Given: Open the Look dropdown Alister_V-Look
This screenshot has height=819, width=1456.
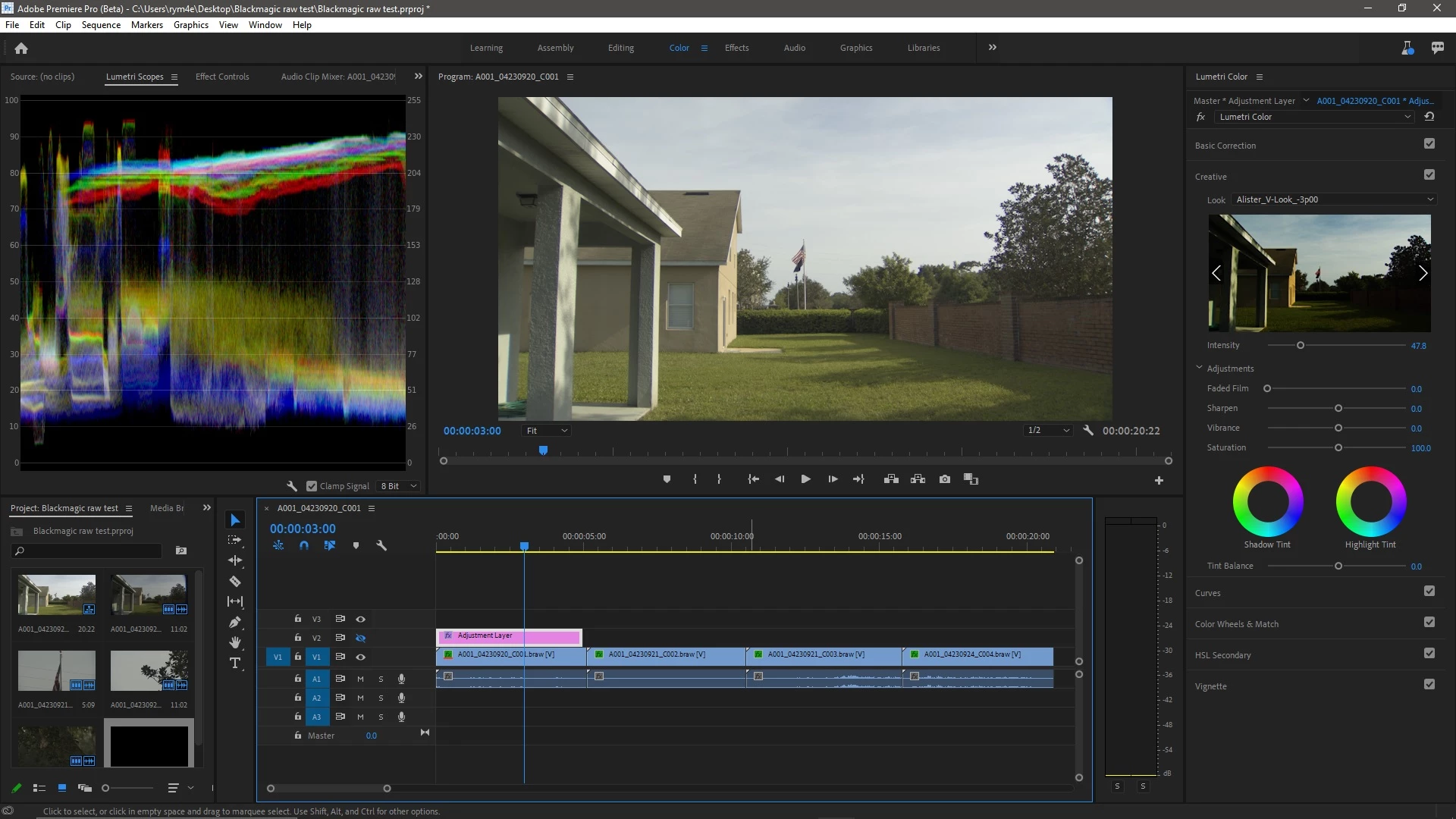Looking at the screenshot, I should coord(1332,200).
